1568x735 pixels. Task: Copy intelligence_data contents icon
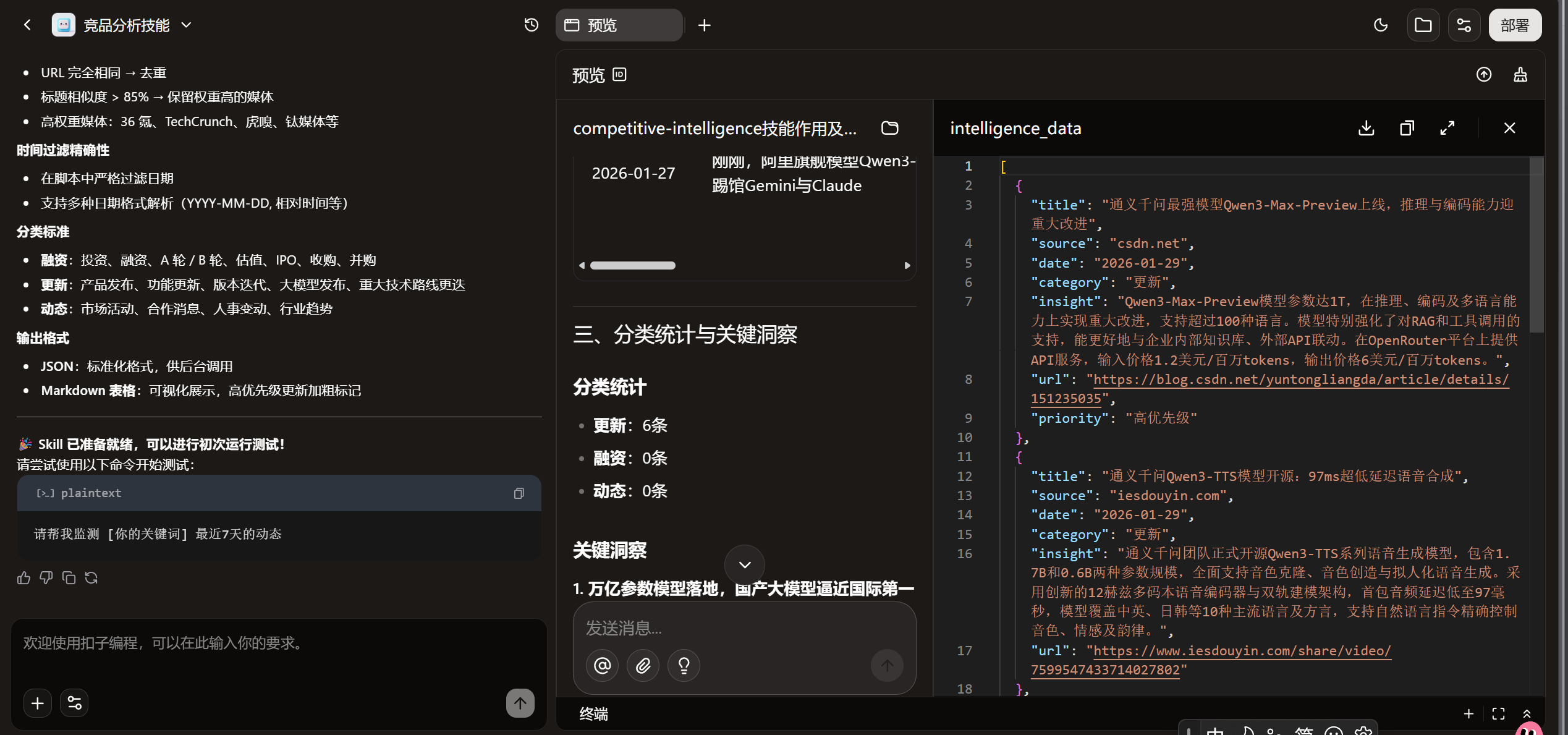coord(1407,128)
